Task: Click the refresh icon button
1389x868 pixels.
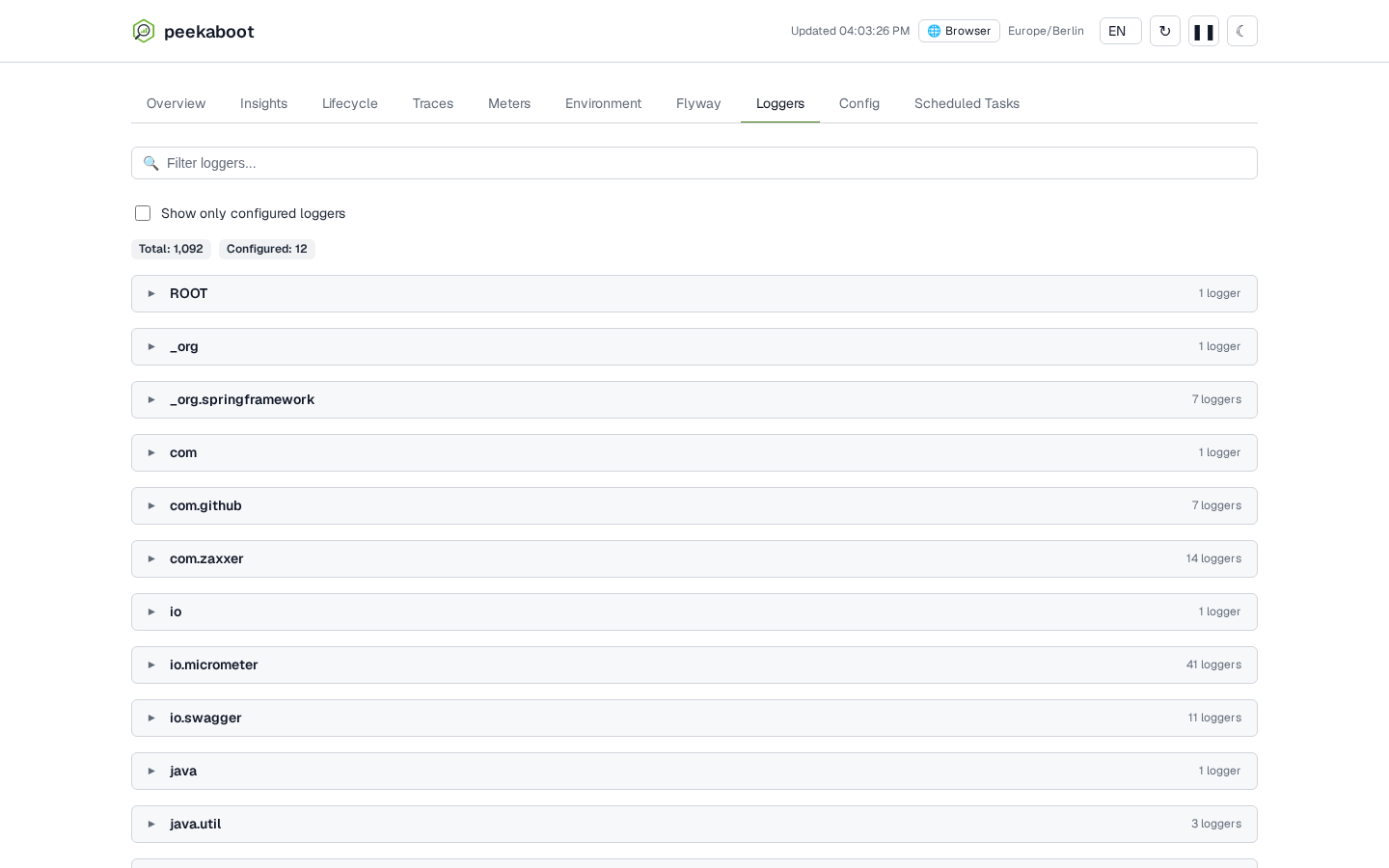Action: click(x=1165, y=31)
